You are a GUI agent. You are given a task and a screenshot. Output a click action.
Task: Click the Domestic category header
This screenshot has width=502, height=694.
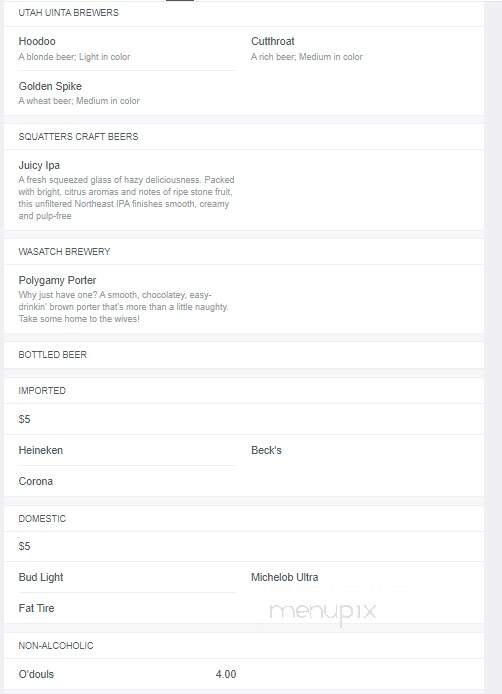coord(42,518)
